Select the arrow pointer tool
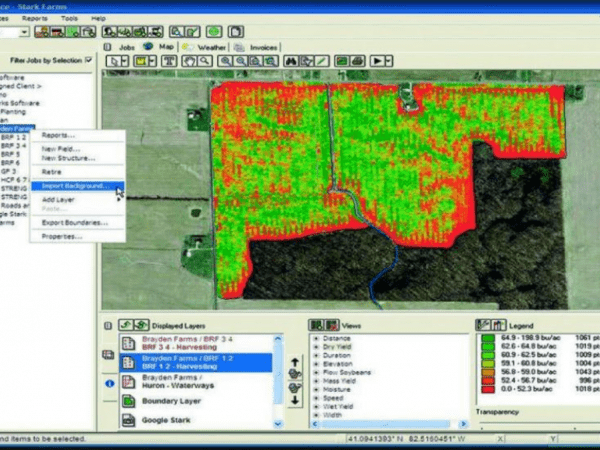600x450 pixels. [x=114, y=61]
